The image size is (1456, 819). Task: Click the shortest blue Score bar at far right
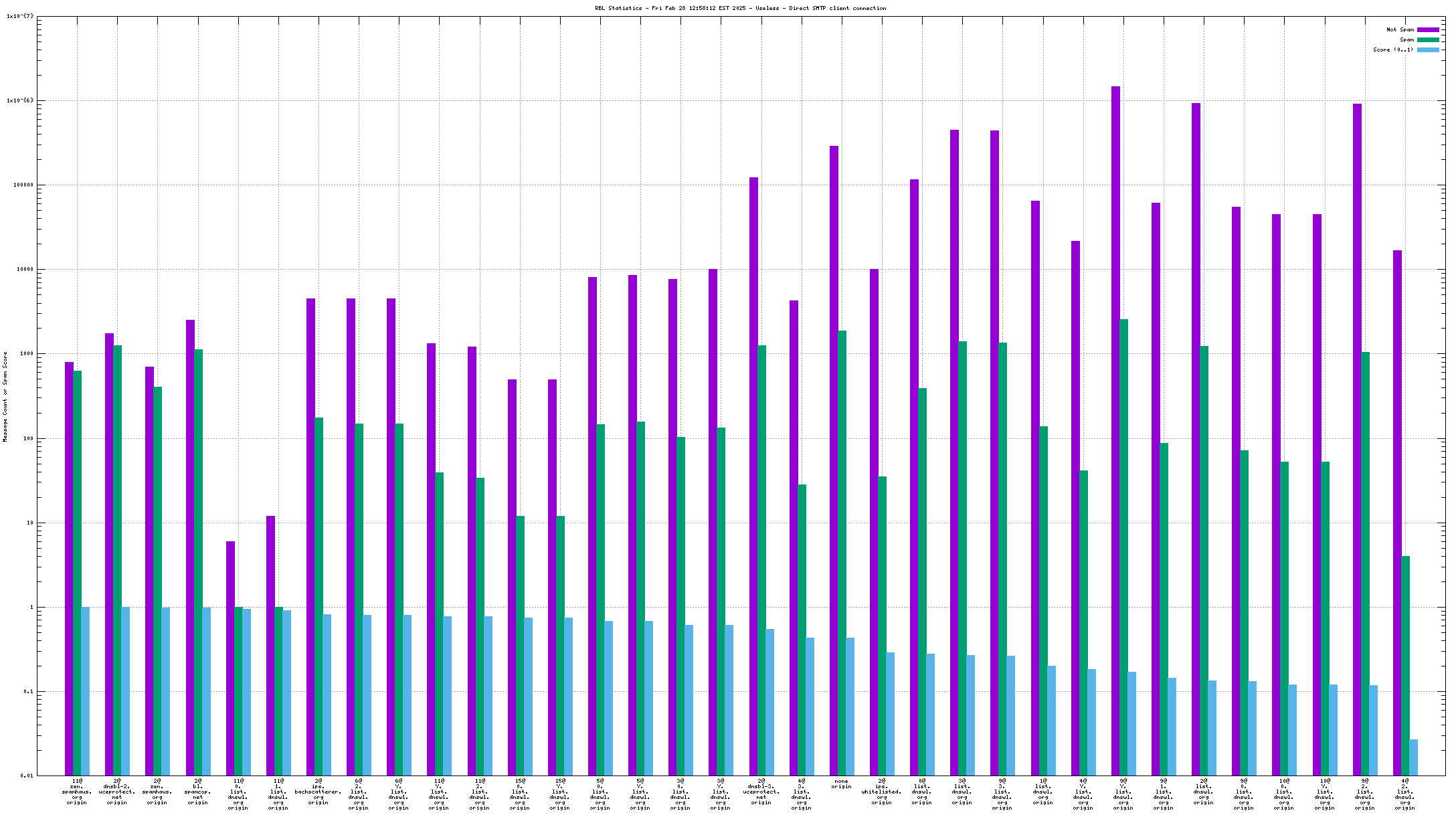pyautogui.click(x=1413, y=757)
